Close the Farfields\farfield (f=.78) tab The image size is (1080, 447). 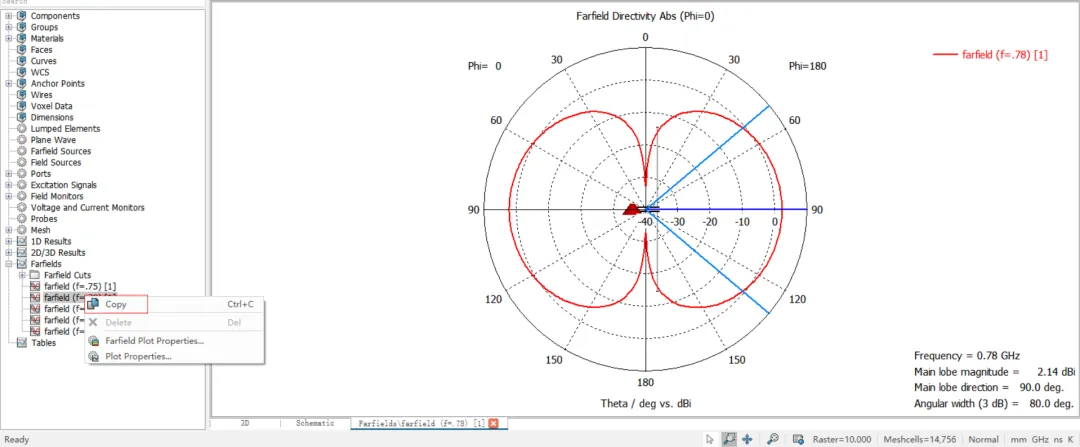tap(493, 424)
